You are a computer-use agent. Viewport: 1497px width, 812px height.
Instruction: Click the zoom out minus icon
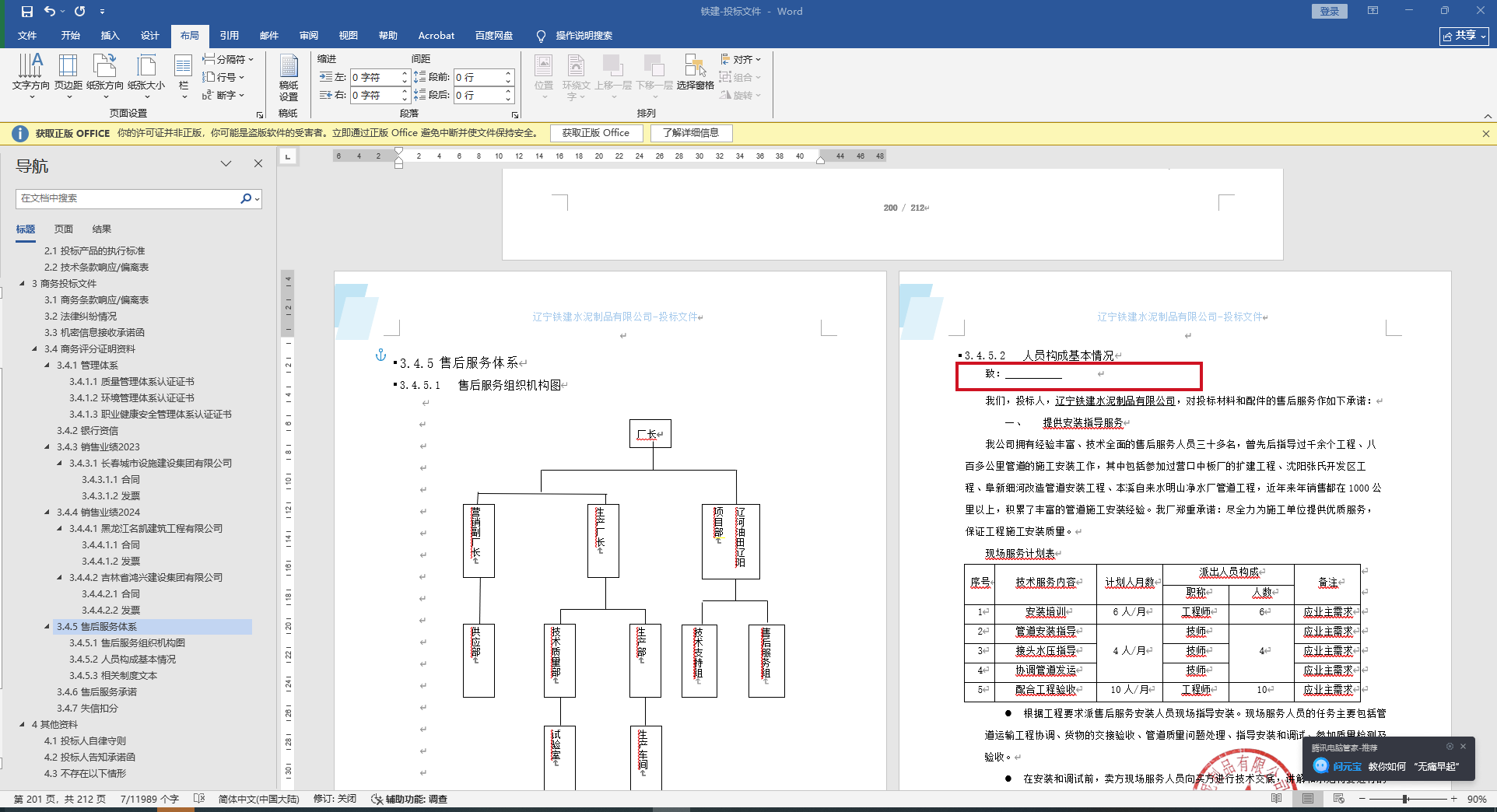pos(1362,799)
